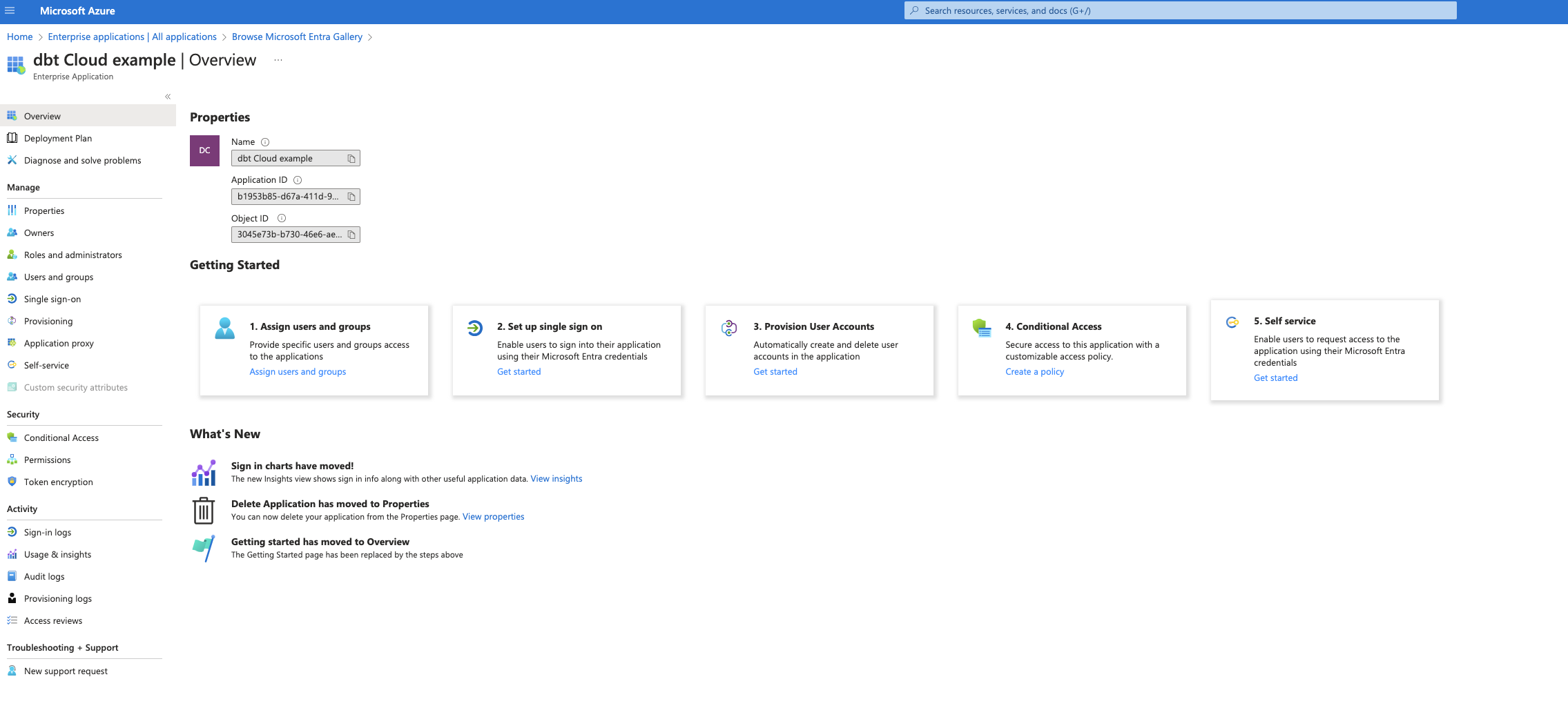This screenshot has width=1568, height=708.
Task: Select Conditional Access under Security
Action: point(61,437)
